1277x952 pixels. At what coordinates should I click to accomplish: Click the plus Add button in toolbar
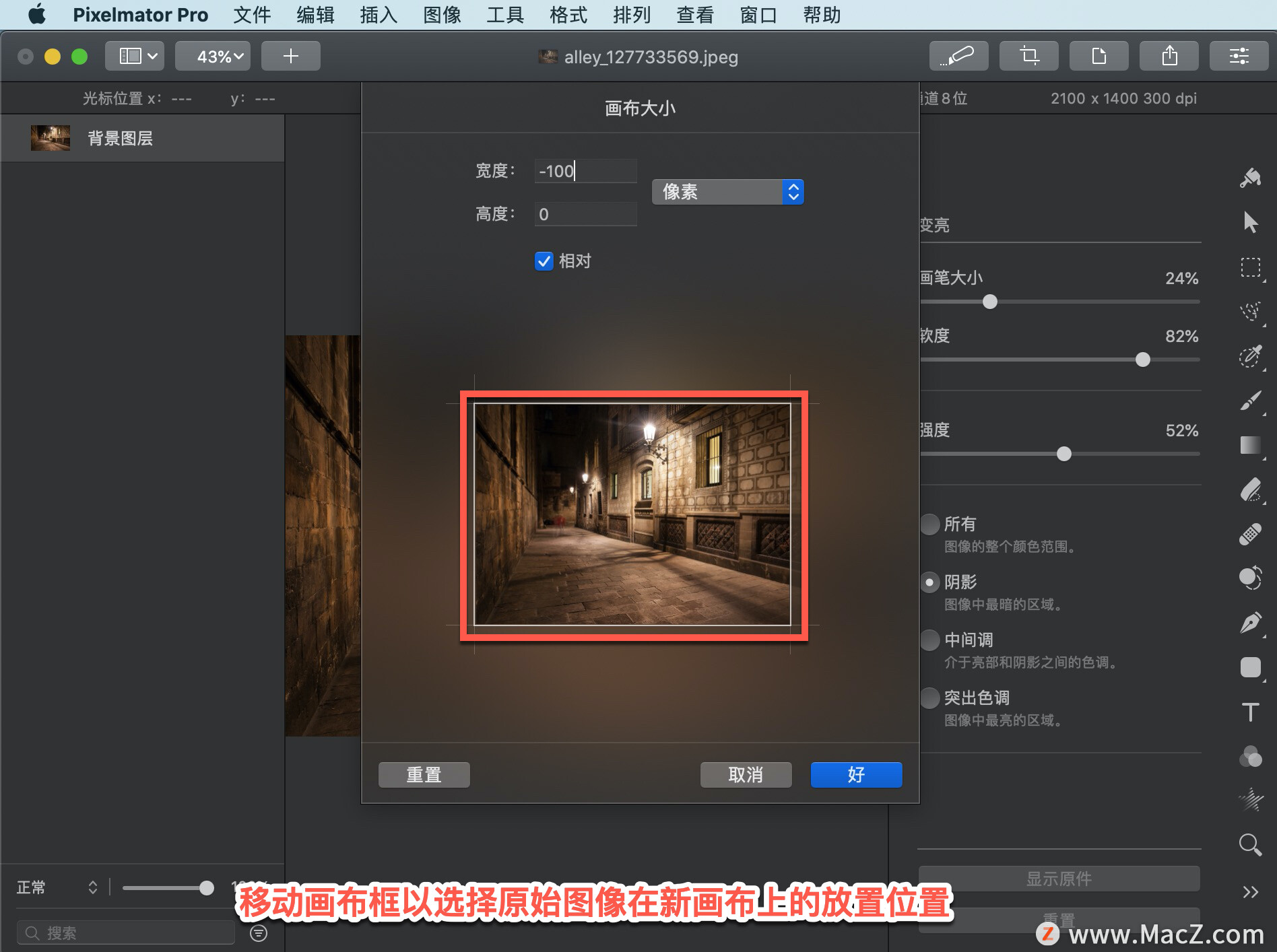tap(290, 56)
